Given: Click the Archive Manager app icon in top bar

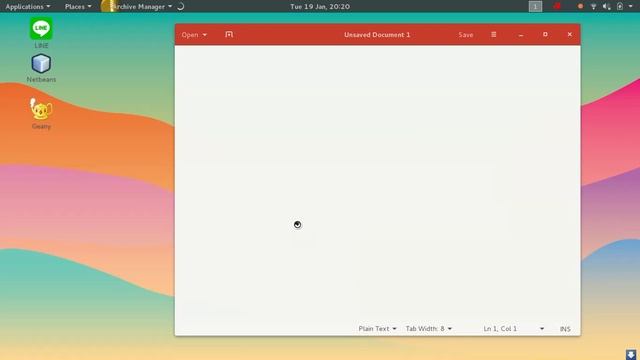Looking at the screenshot, I should (x=109, y=6).
